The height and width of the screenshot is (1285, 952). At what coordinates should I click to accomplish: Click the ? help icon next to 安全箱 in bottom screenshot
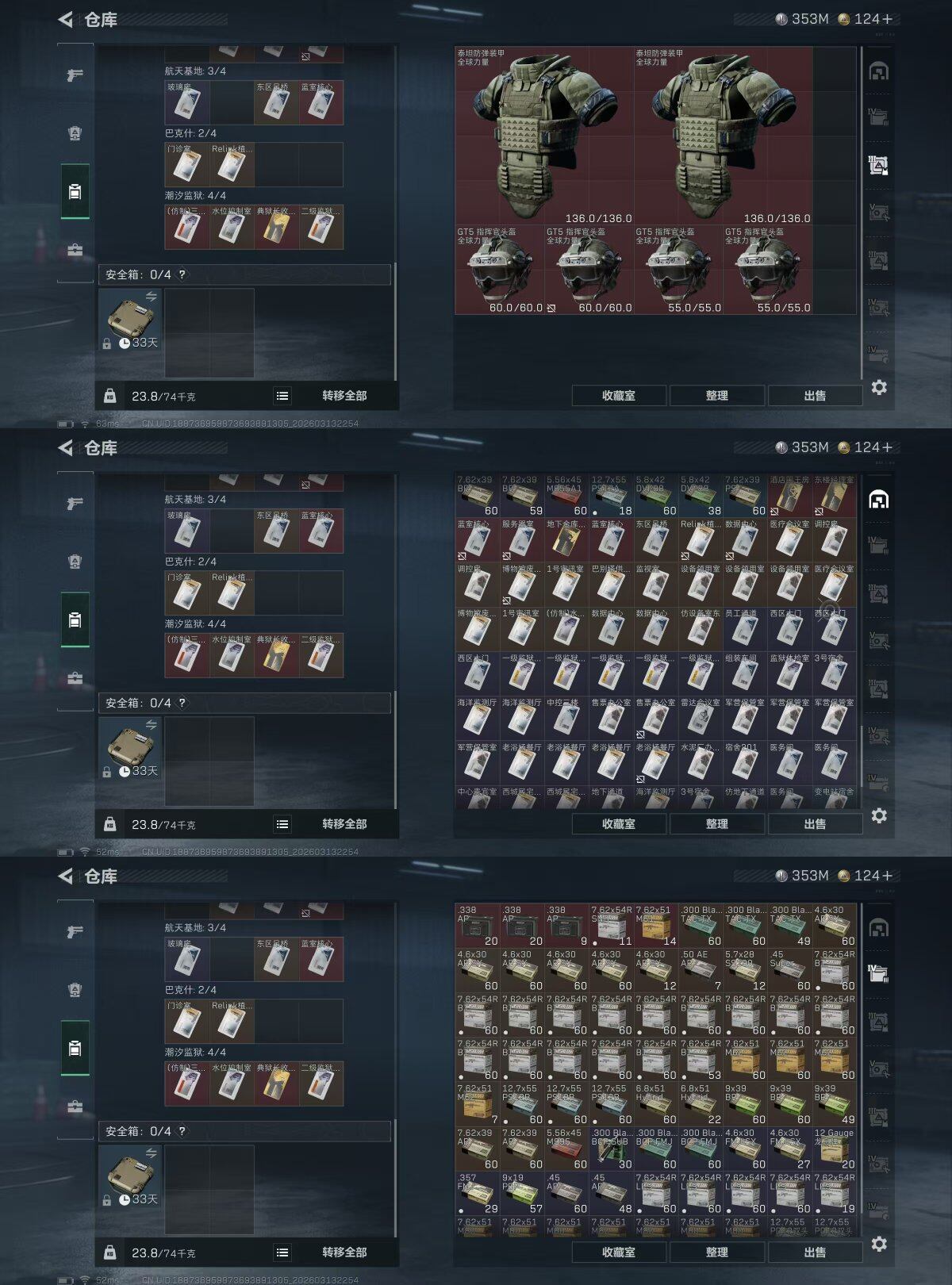[x=182, y=1131]
